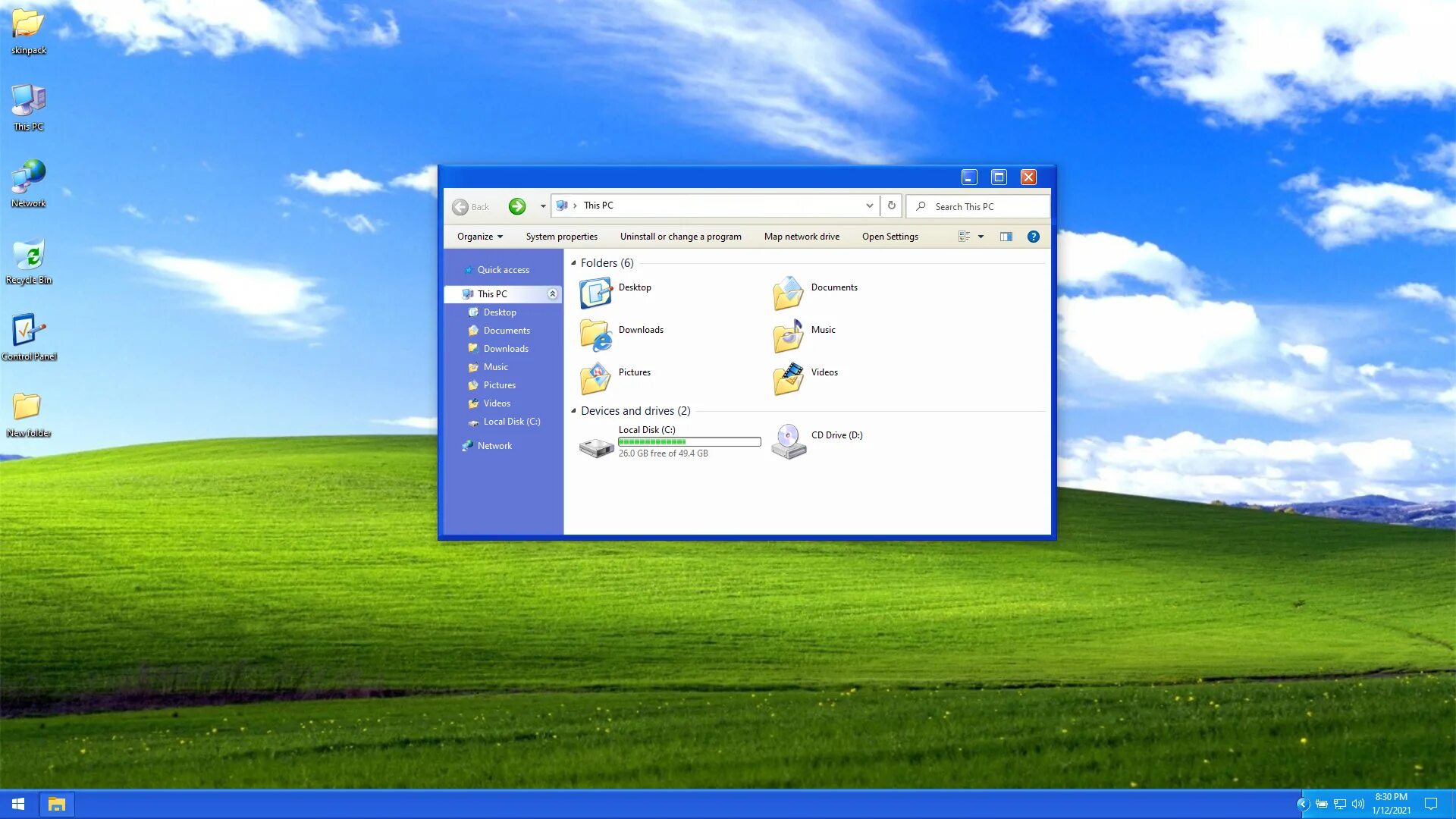Click the green Forward arrow button

(516, 206)
